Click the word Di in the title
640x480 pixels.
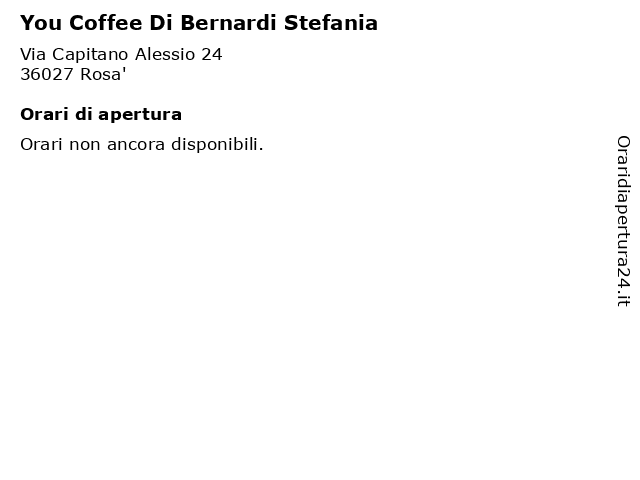click(161, 23)
